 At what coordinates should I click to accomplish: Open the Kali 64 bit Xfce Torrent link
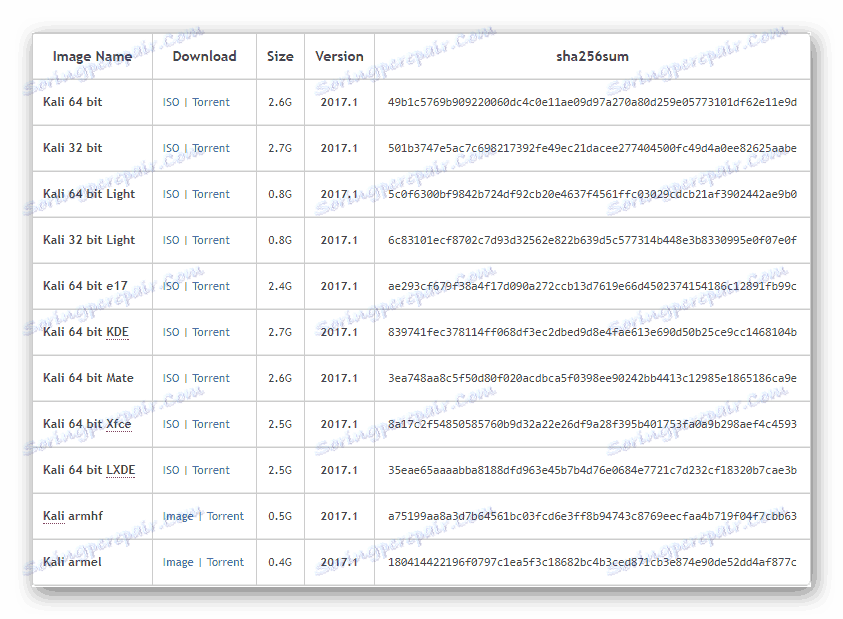click(211, 424)
